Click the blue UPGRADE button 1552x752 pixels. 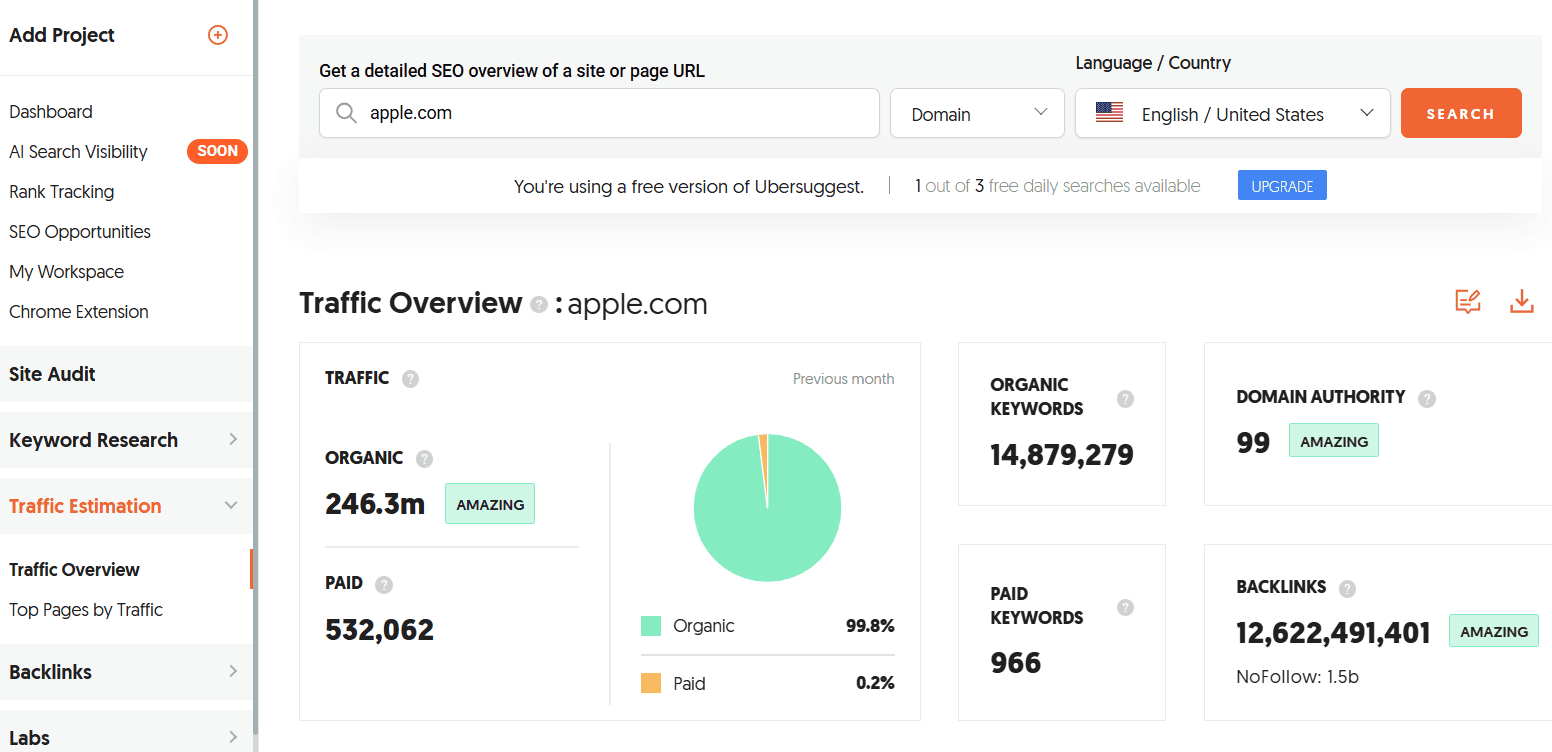1282,186
